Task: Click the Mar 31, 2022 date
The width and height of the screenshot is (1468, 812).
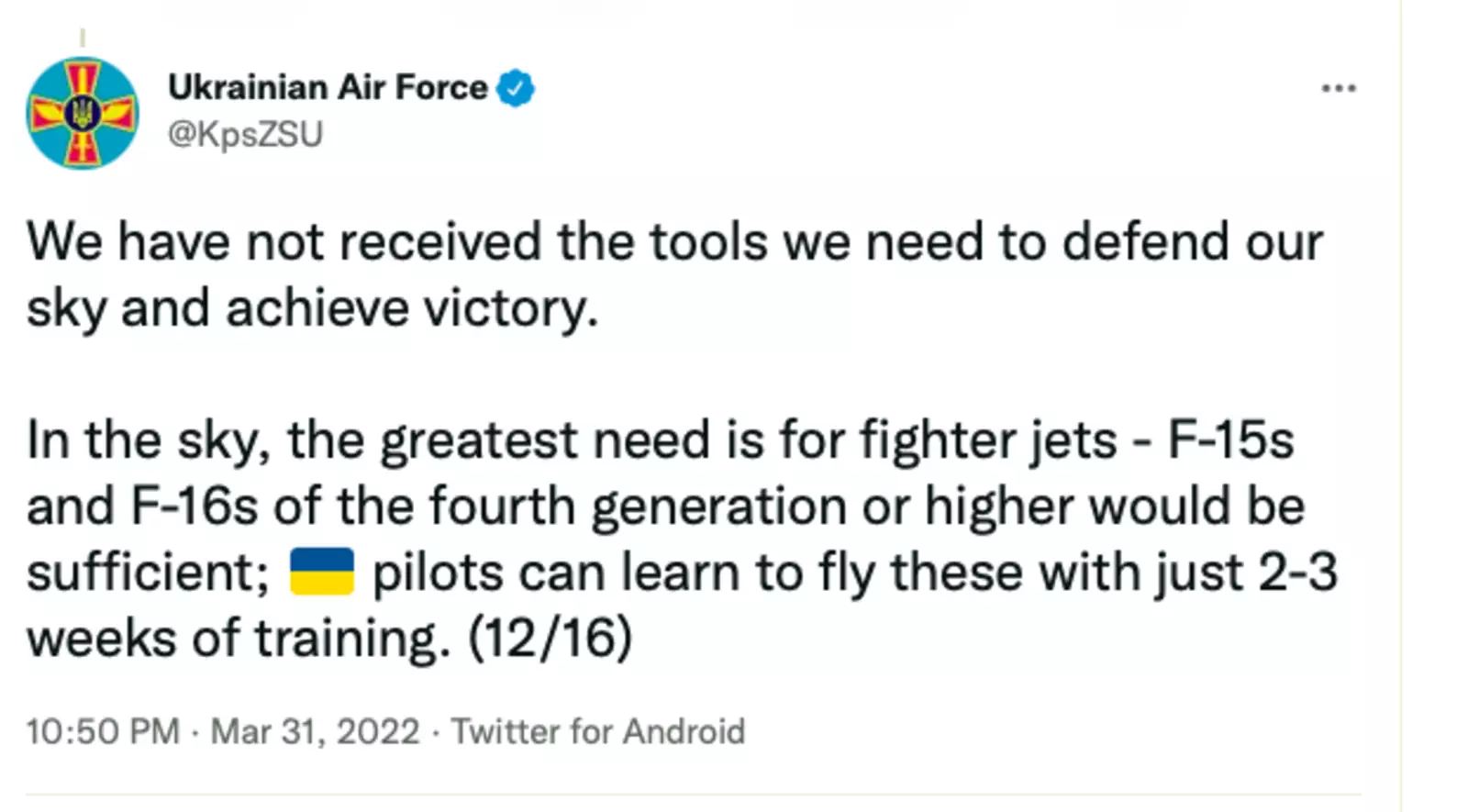Action: [x=315, y=732]
